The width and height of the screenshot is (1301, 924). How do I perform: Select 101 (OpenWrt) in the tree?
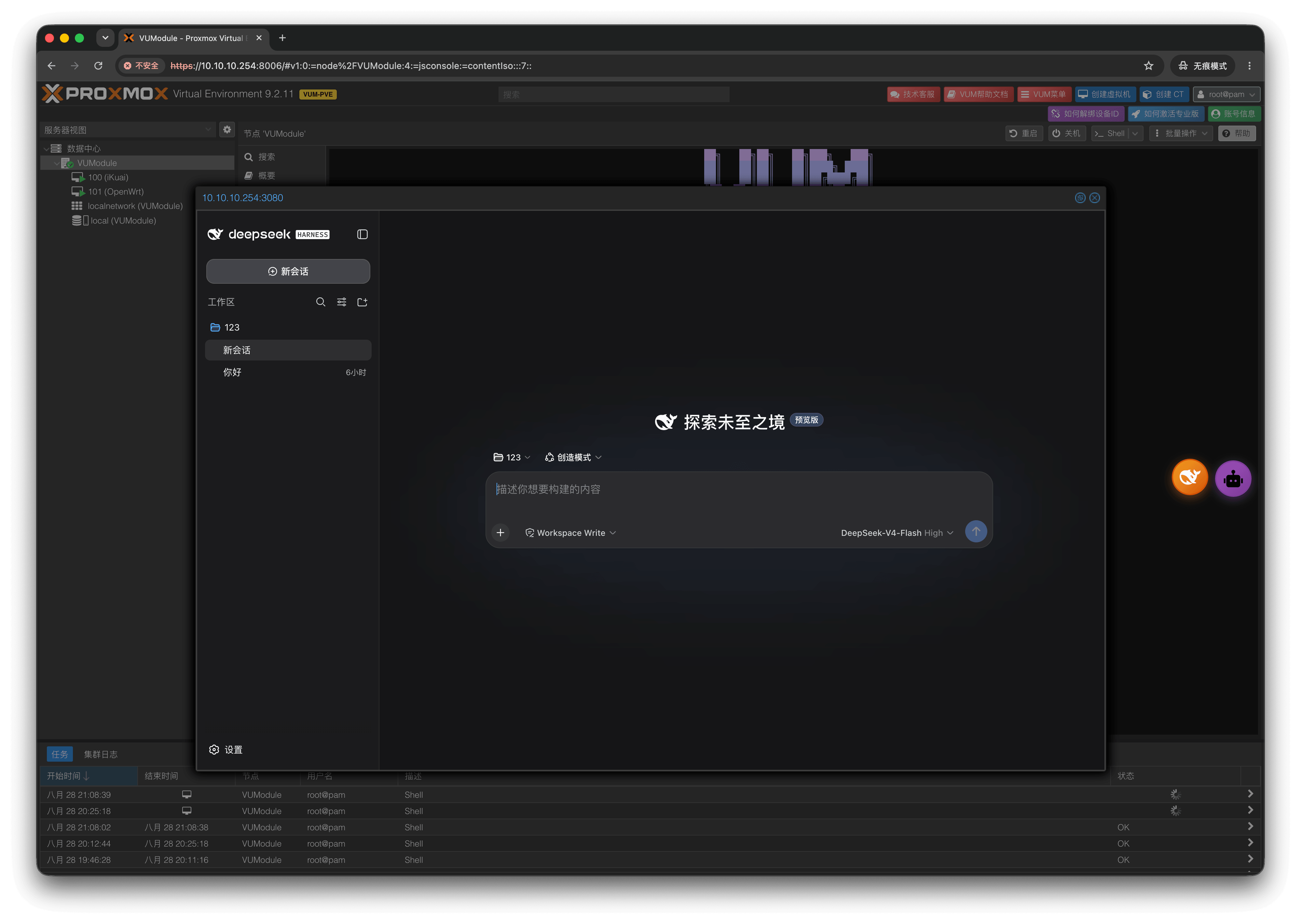(116, 192)
